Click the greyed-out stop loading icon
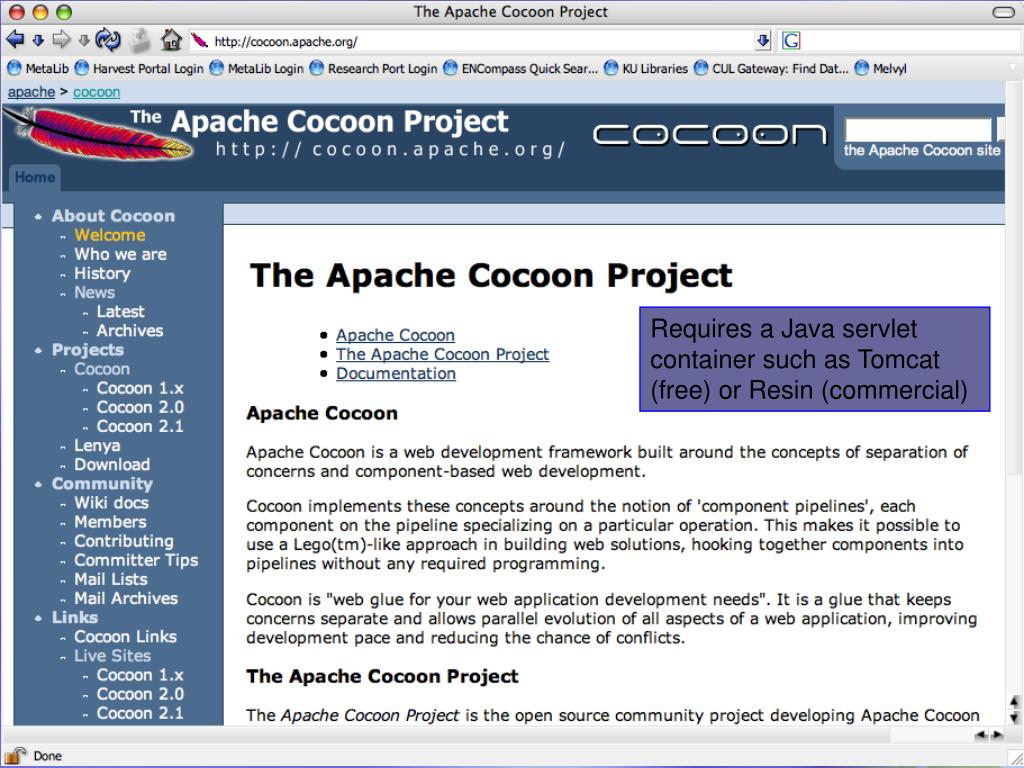 coord(139,40)
